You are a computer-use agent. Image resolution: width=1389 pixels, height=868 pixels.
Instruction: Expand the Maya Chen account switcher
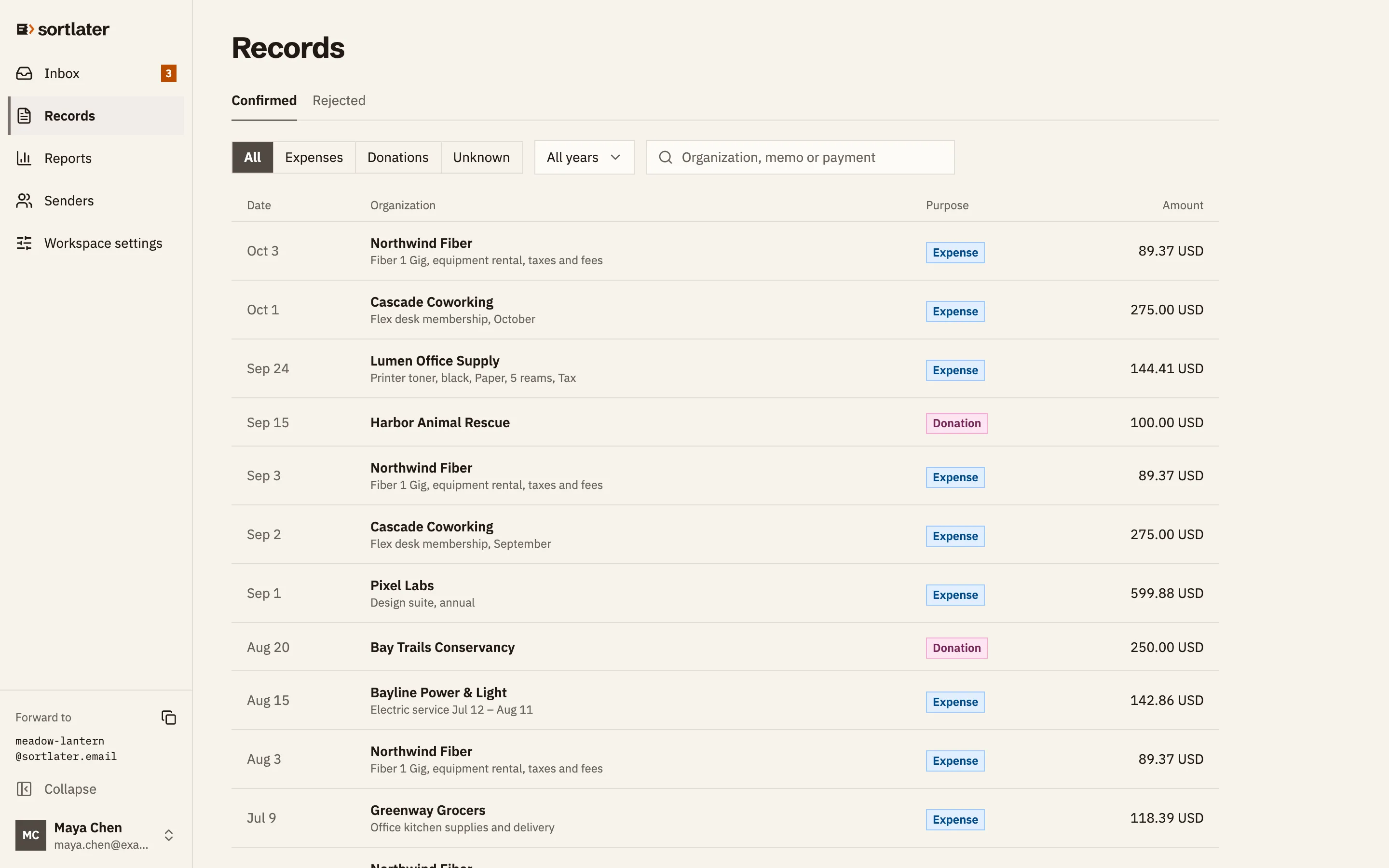click(169, 835)
